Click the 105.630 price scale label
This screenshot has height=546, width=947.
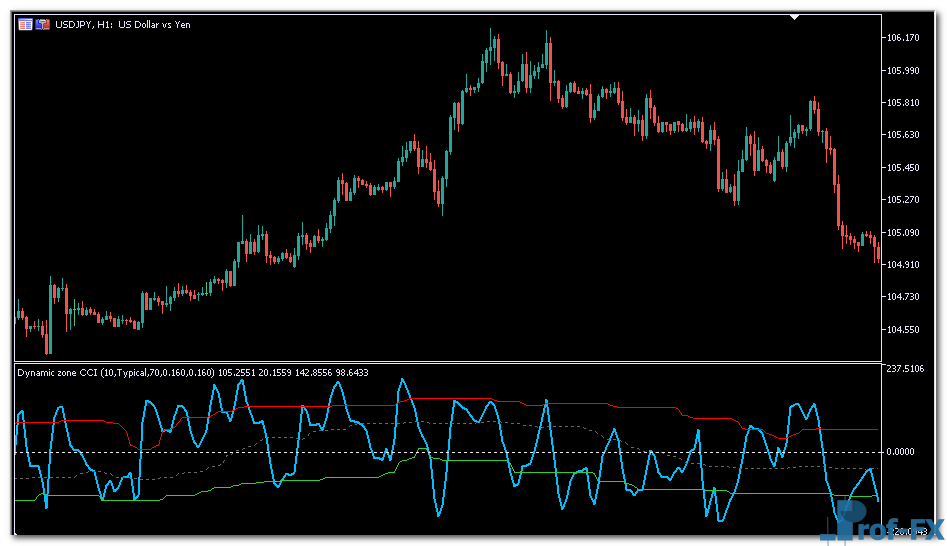tap(902, 135)
